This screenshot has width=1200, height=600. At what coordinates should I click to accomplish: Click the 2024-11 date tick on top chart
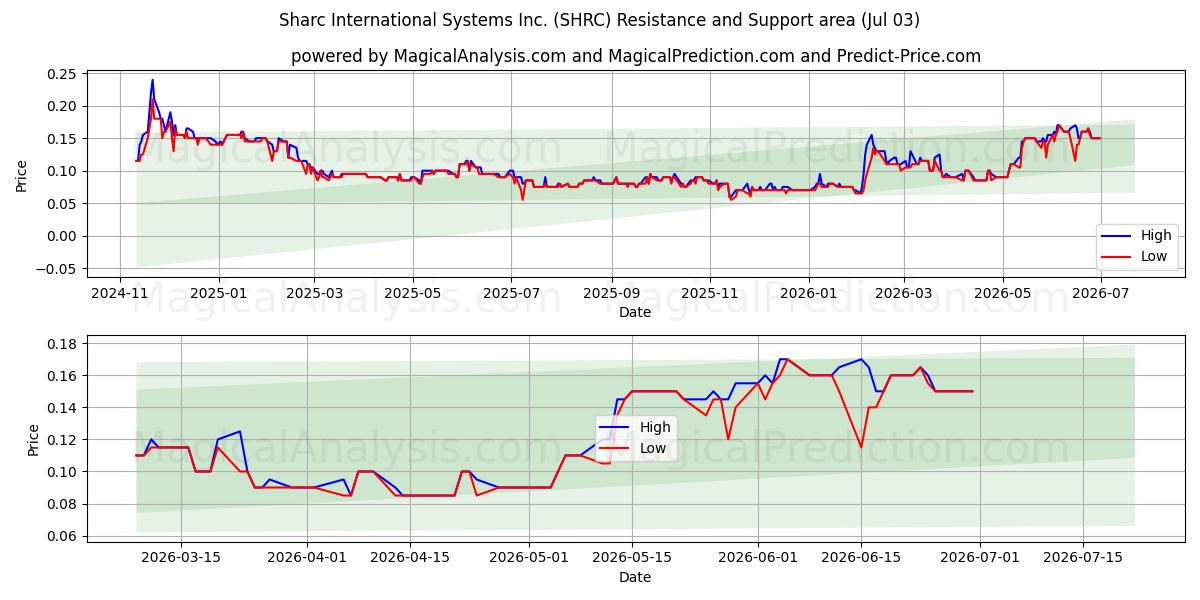(120, 293)
